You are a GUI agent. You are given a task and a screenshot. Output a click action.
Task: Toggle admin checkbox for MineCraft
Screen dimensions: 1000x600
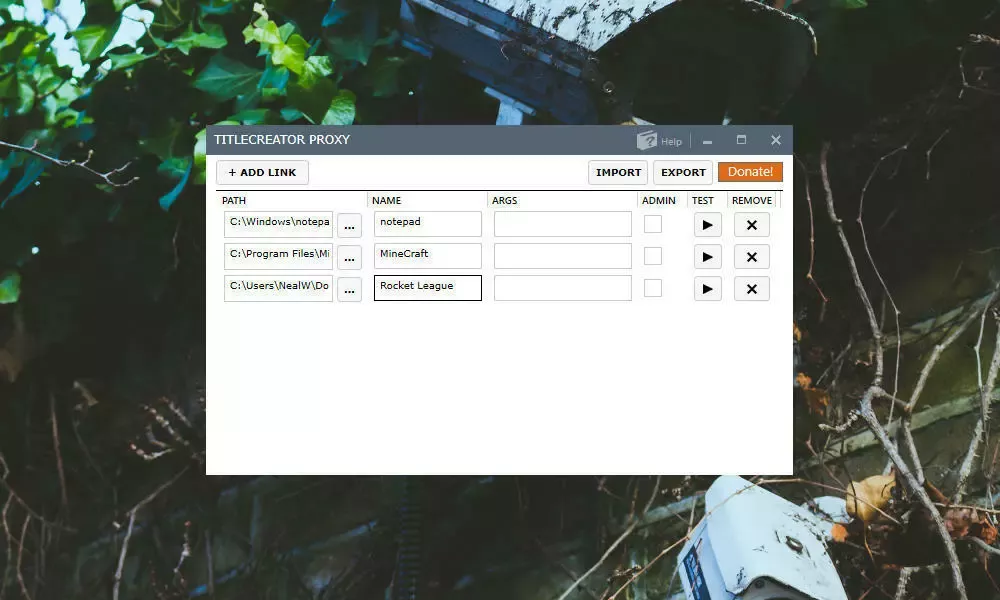click(x=653, y=256)
